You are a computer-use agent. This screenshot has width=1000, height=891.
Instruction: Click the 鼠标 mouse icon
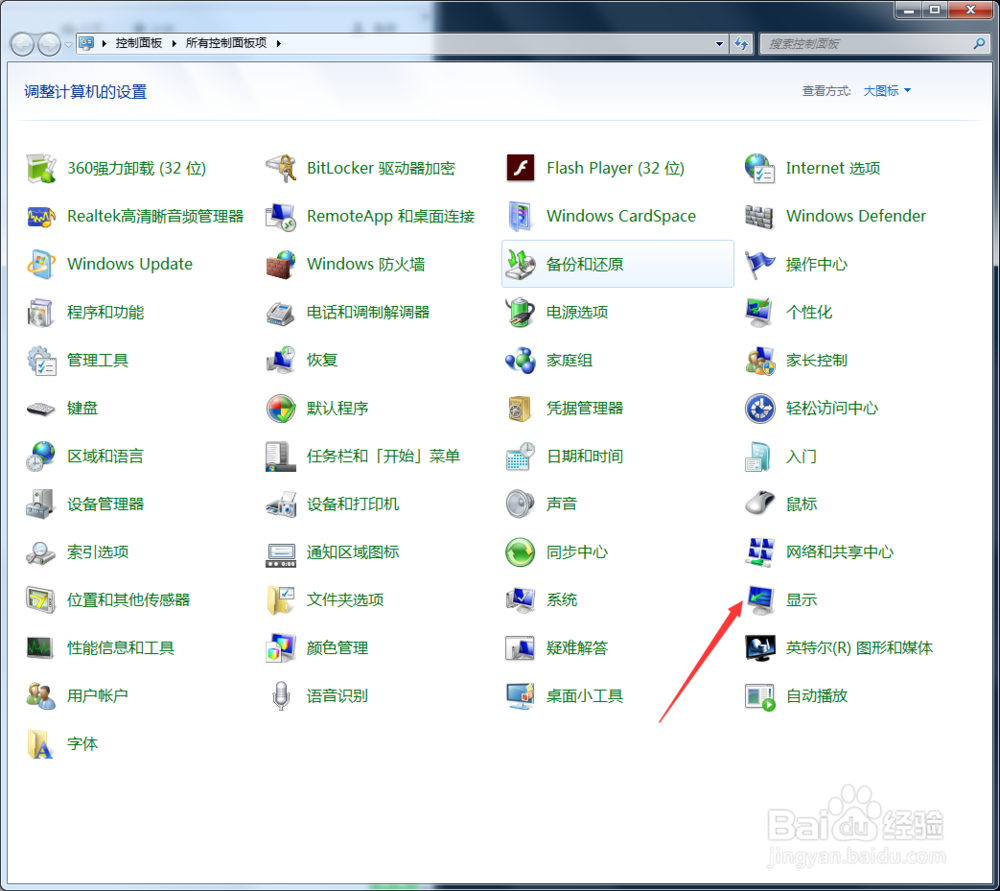(x=760, y=504)
